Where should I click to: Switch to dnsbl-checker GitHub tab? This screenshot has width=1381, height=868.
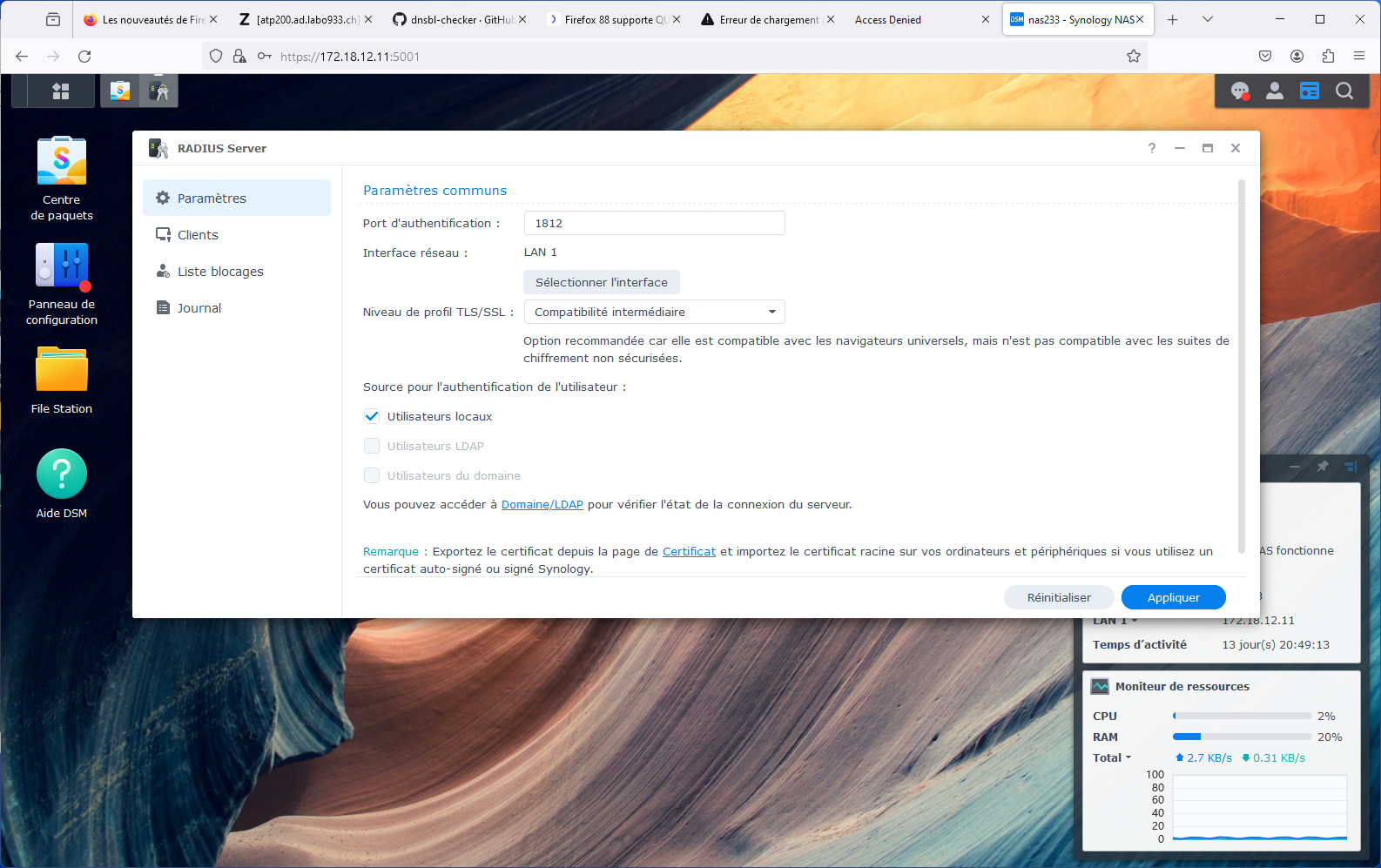(x=459, y=19)
